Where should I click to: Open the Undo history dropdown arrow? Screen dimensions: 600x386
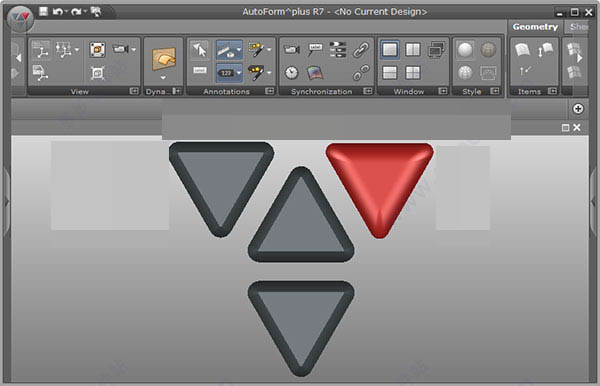[x=66, y=11]
